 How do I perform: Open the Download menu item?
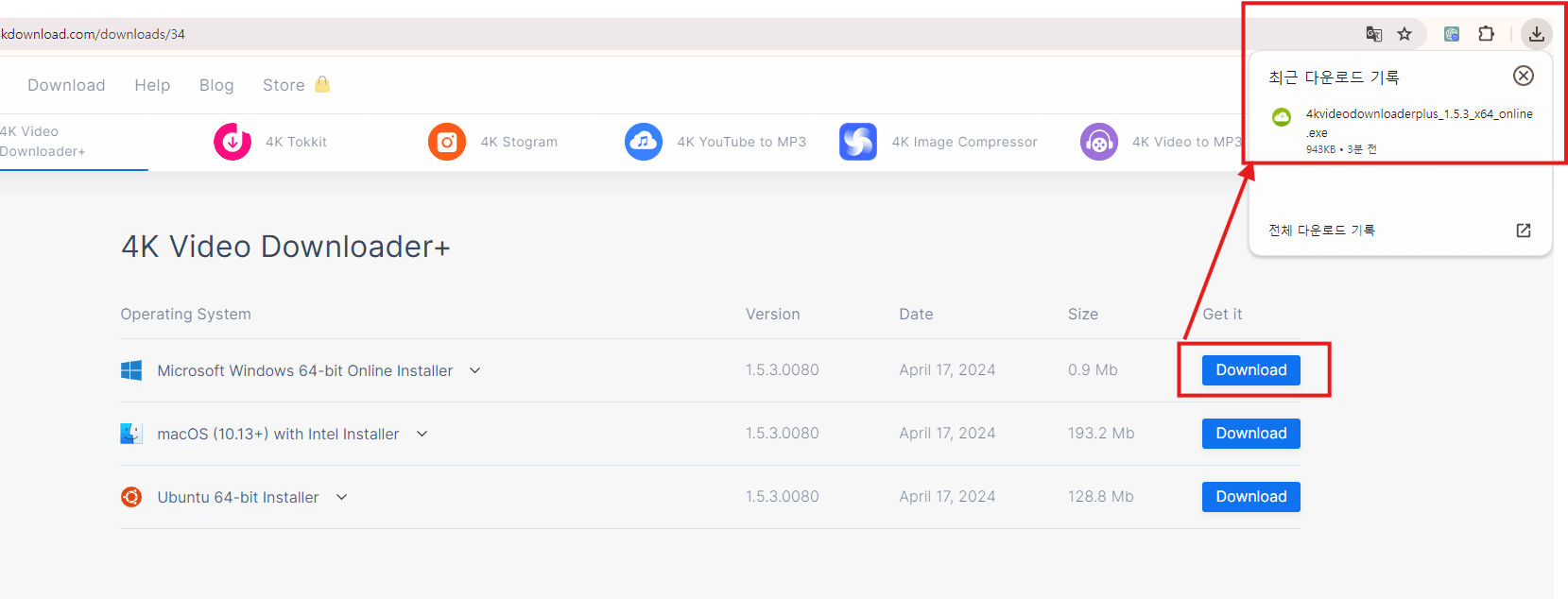[66, 85]
